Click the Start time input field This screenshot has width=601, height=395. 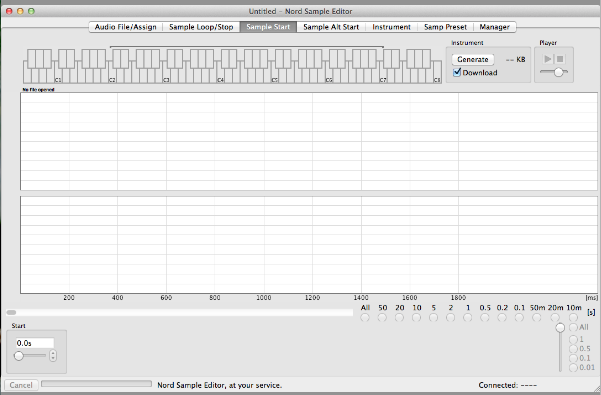[34, 343]
